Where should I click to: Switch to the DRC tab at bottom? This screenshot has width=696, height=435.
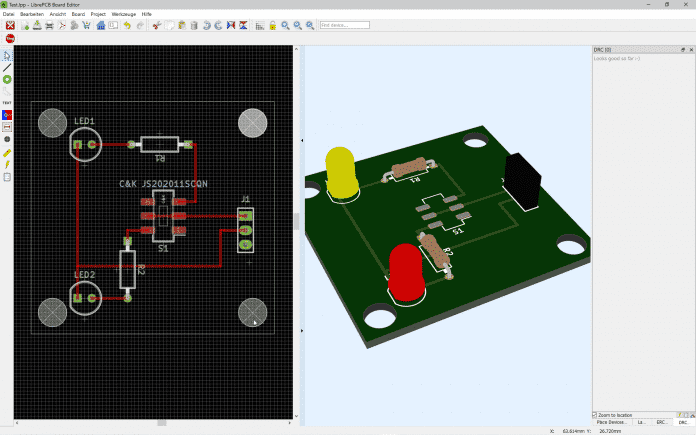click(683, 422)
